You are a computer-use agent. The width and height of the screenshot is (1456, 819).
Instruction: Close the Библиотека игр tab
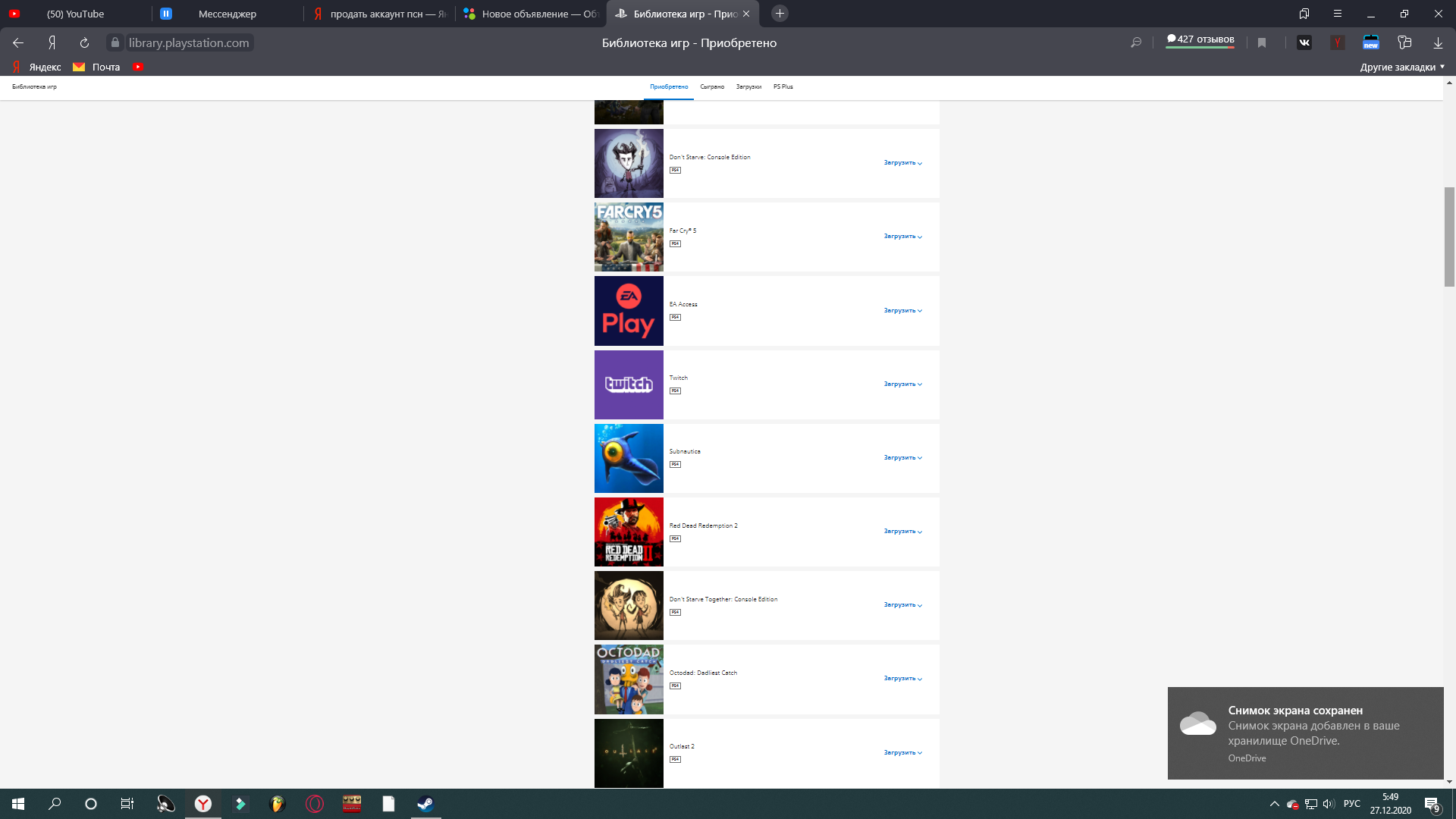pos(746,14)
